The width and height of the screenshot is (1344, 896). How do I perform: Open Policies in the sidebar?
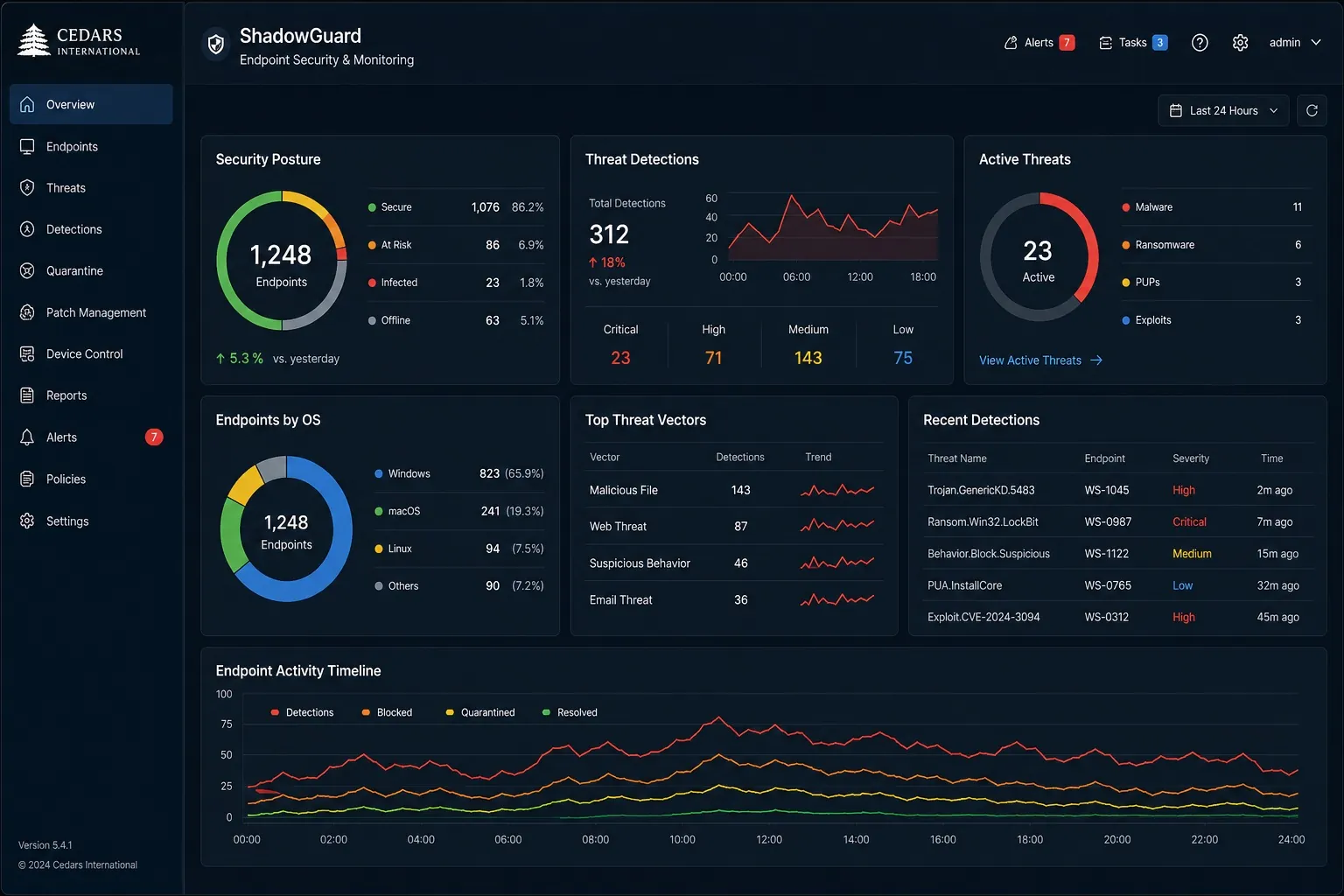click(91, 479)
